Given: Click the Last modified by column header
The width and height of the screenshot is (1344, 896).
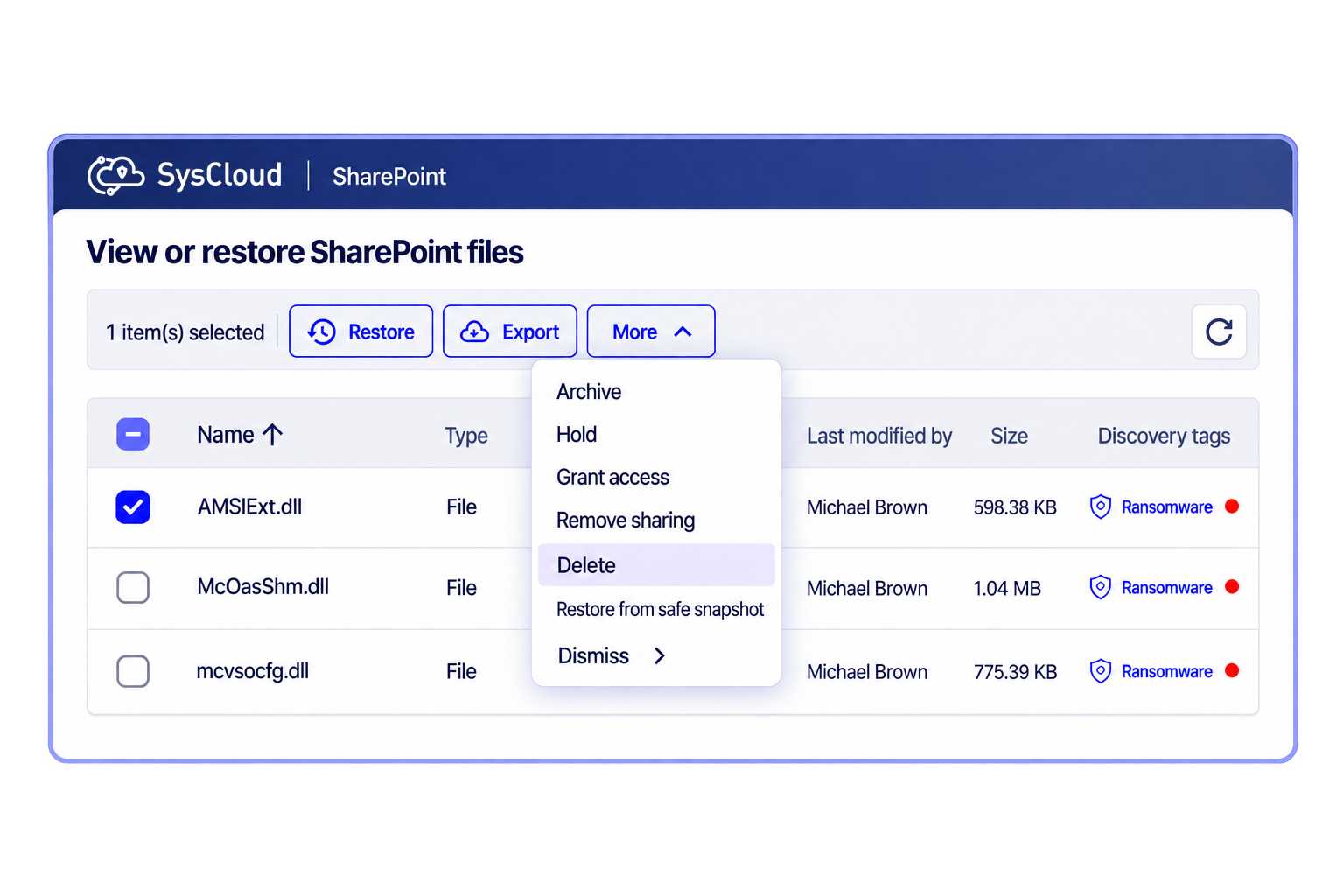Looking at the screenshot, I should [x=879, y=436].
